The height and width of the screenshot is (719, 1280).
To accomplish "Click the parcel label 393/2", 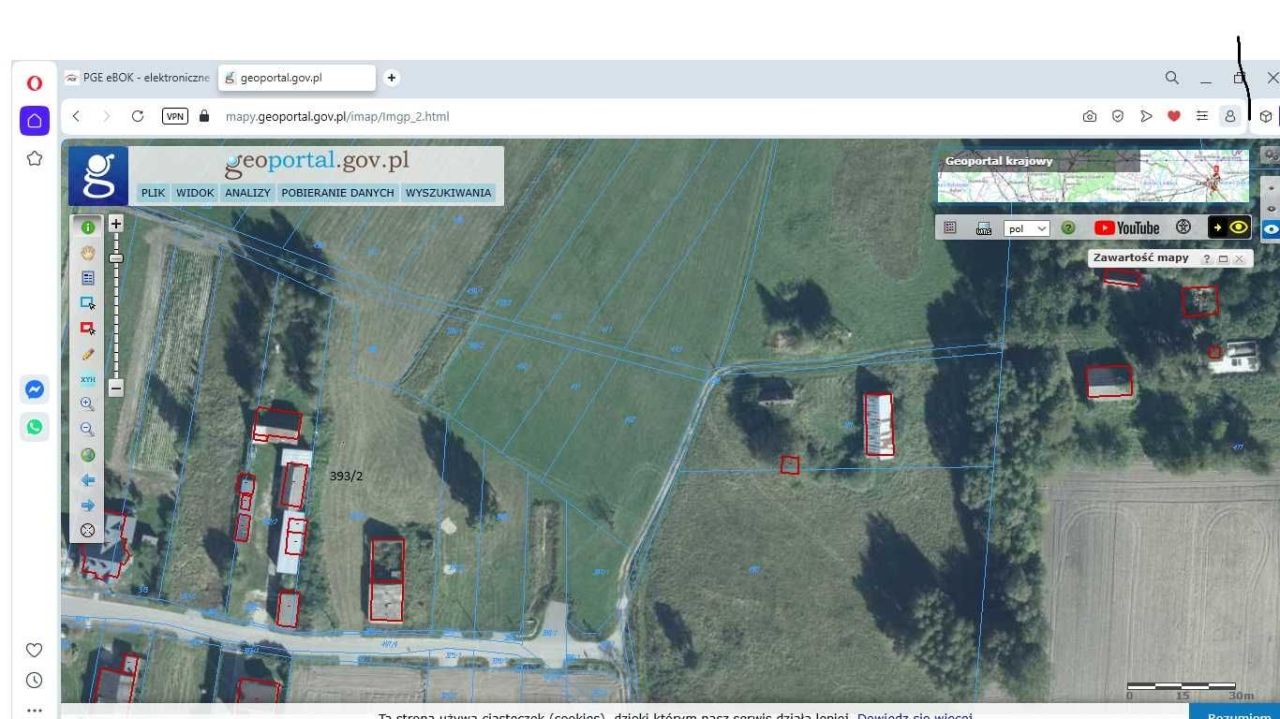I will 346,476.
